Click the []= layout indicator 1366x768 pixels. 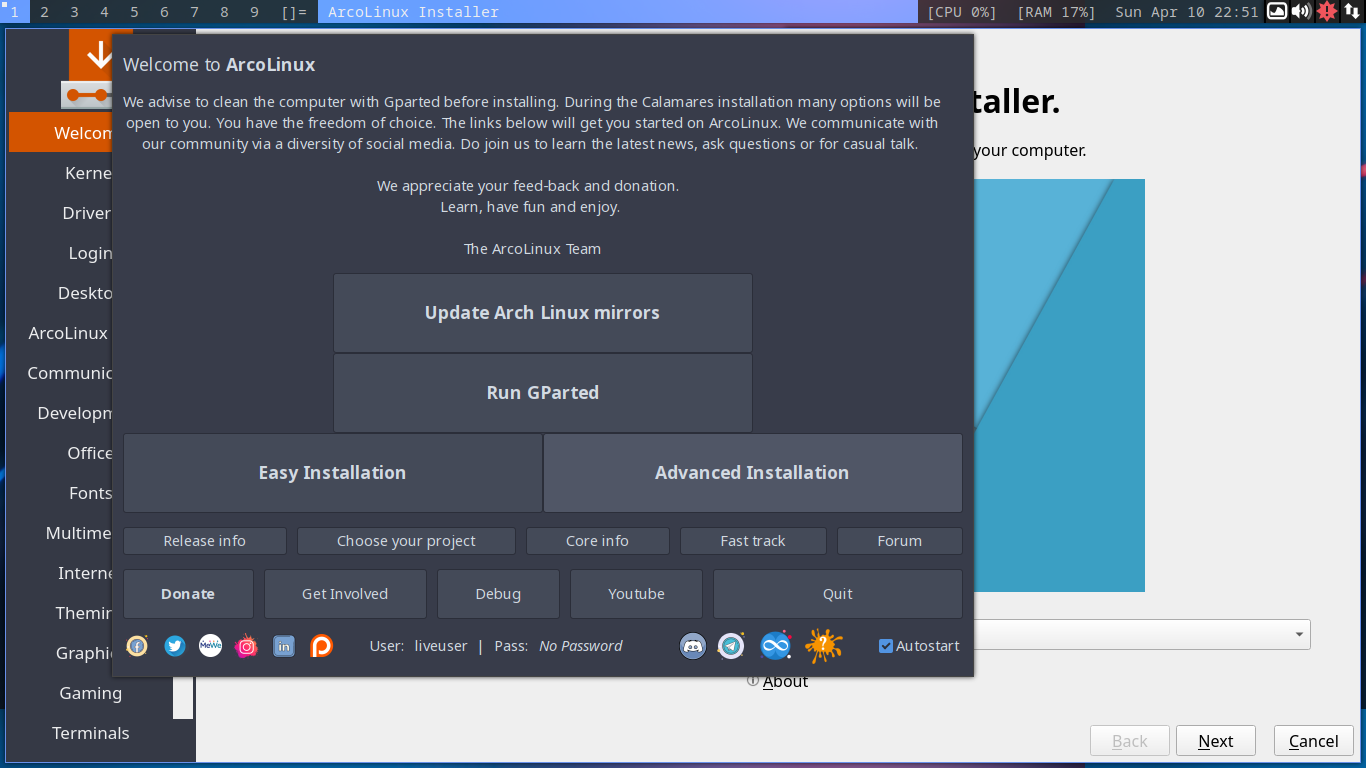point(294,12)
